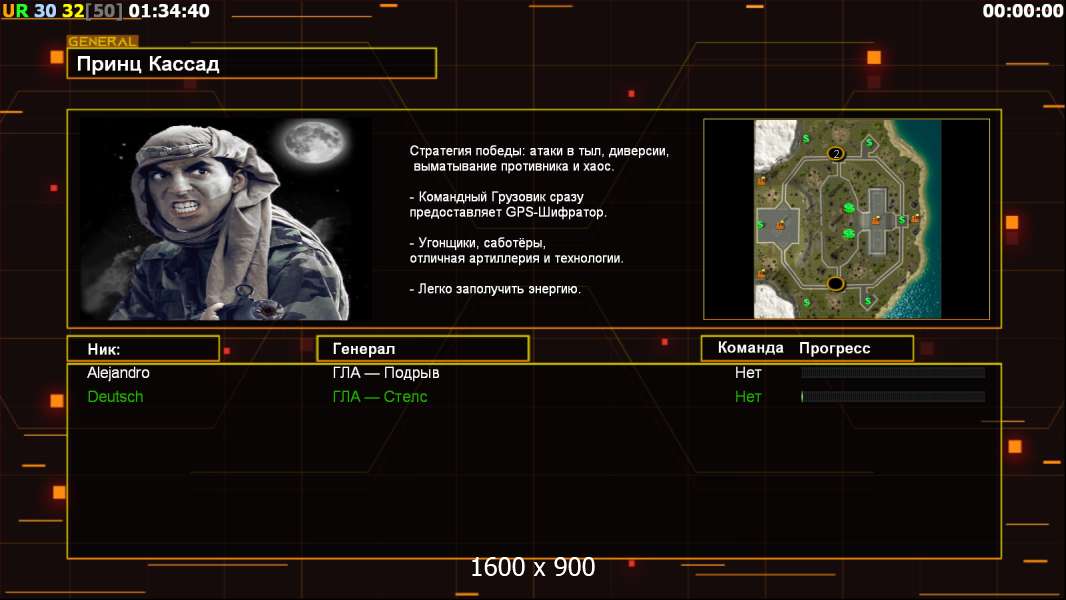Select the 'Генерал' column header
Screen dimensions: 1066x600
[422, 349]
